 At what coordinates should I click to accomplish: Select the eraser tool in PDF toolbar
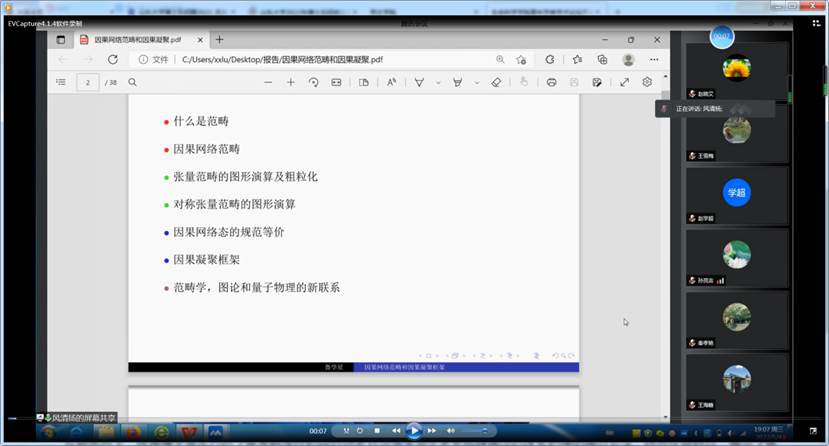(x=497, y=82)
